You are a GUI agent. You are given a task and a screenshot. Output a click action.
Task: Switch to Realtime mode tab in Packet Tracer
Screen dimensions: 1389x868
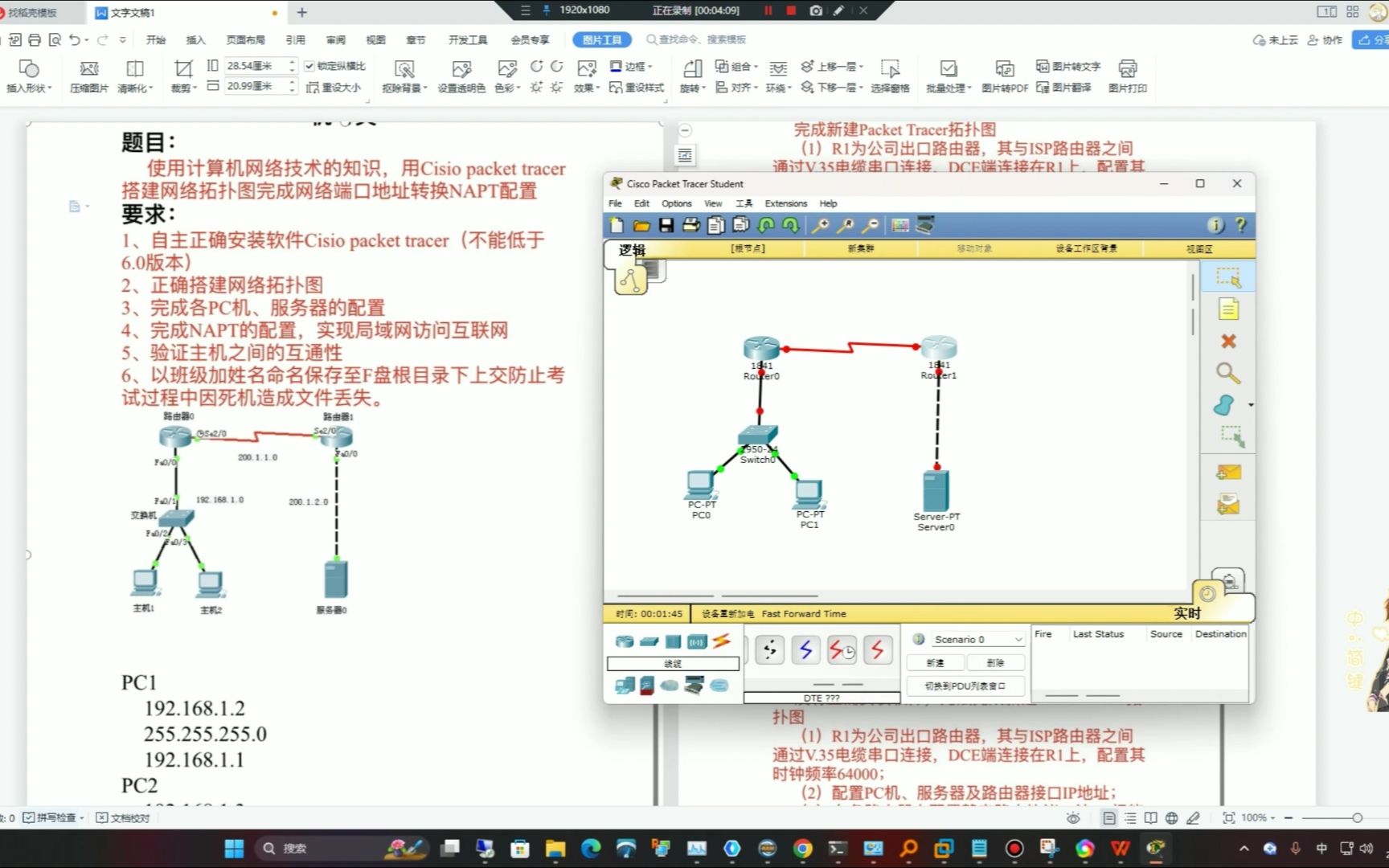(x=1187, y=613)
